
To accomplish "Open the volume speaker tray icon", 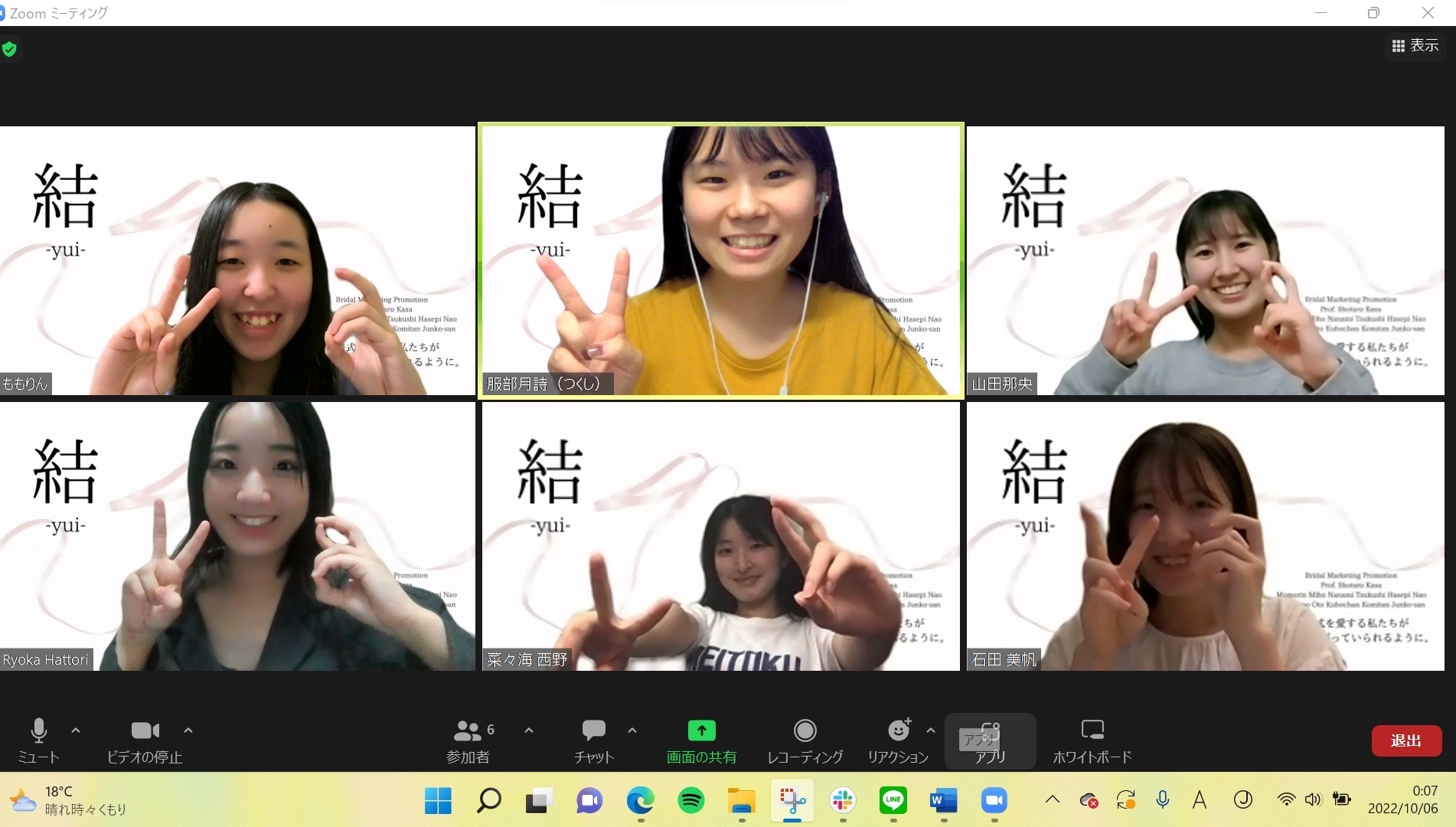I will 1313,800.
